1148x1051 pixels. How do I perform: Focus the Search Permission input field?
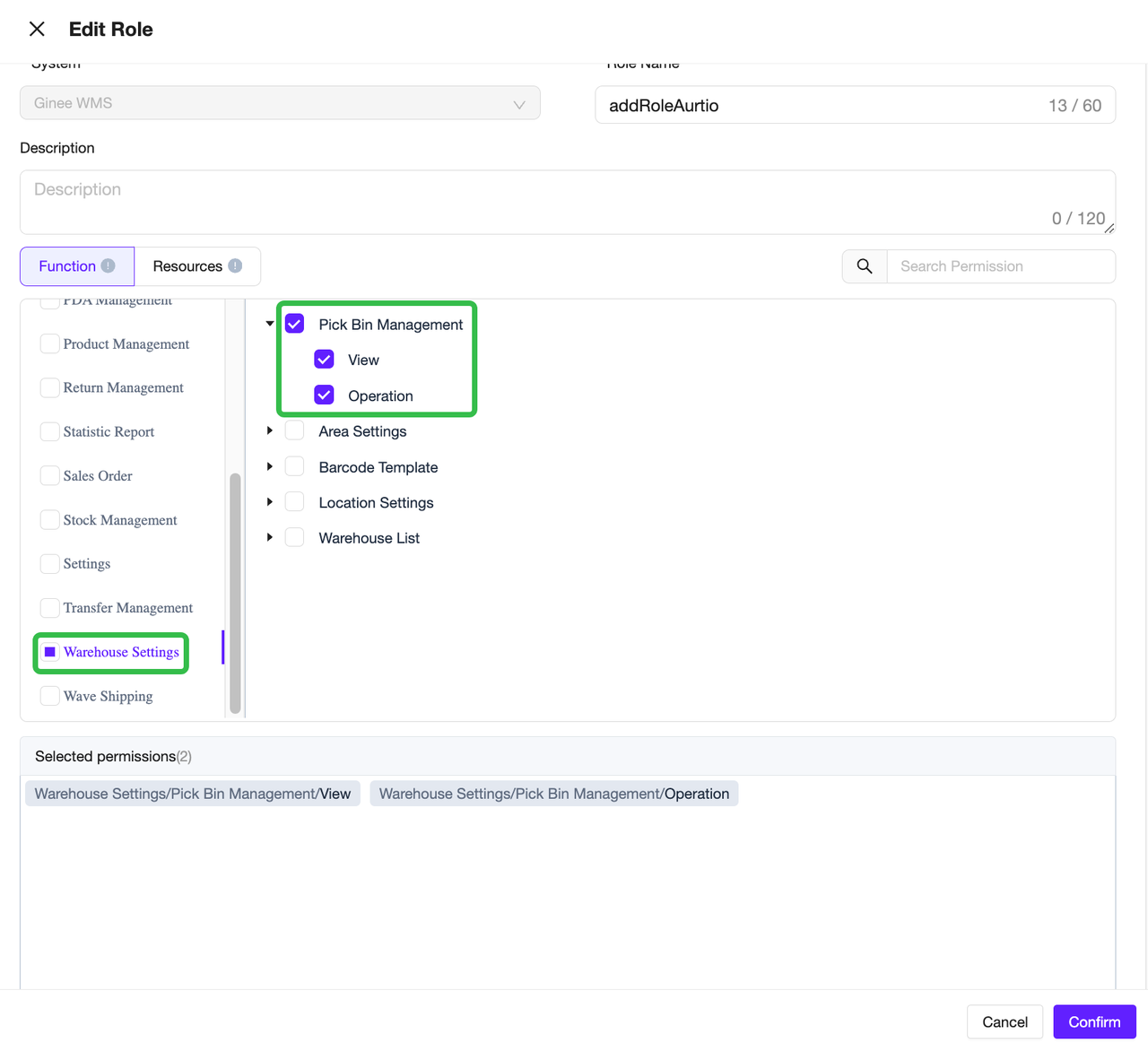pos(1000,266)
